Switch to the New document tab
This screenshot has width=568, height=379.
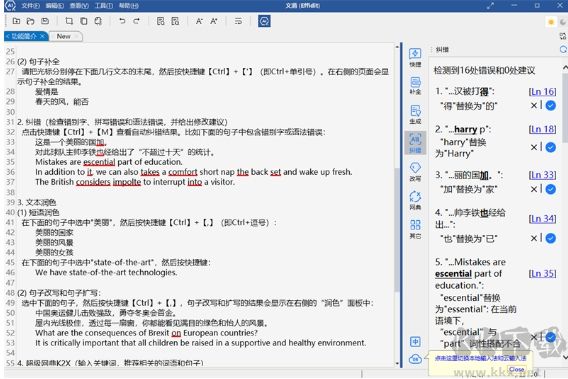(x=64, y=36)
